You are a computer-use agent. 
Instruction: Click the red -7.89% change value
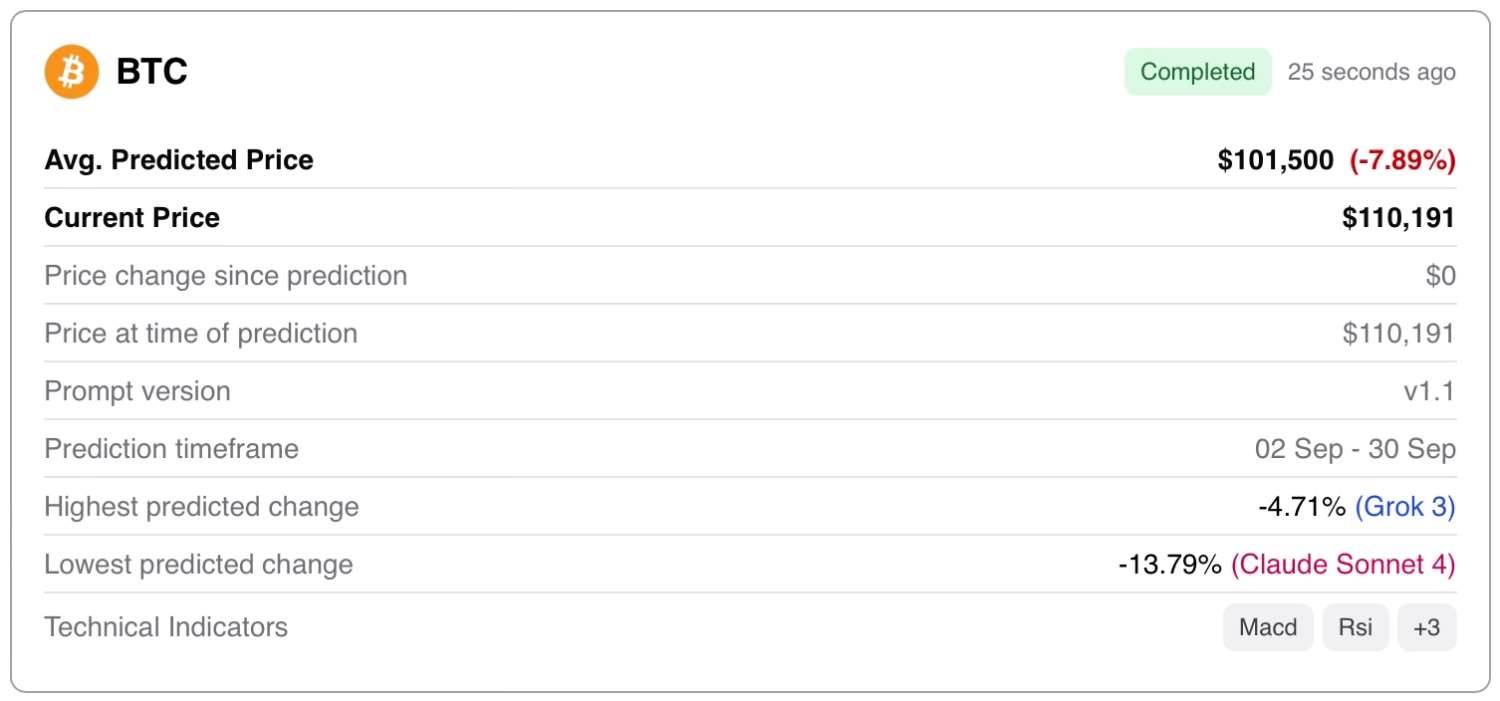click(1402, 160)
